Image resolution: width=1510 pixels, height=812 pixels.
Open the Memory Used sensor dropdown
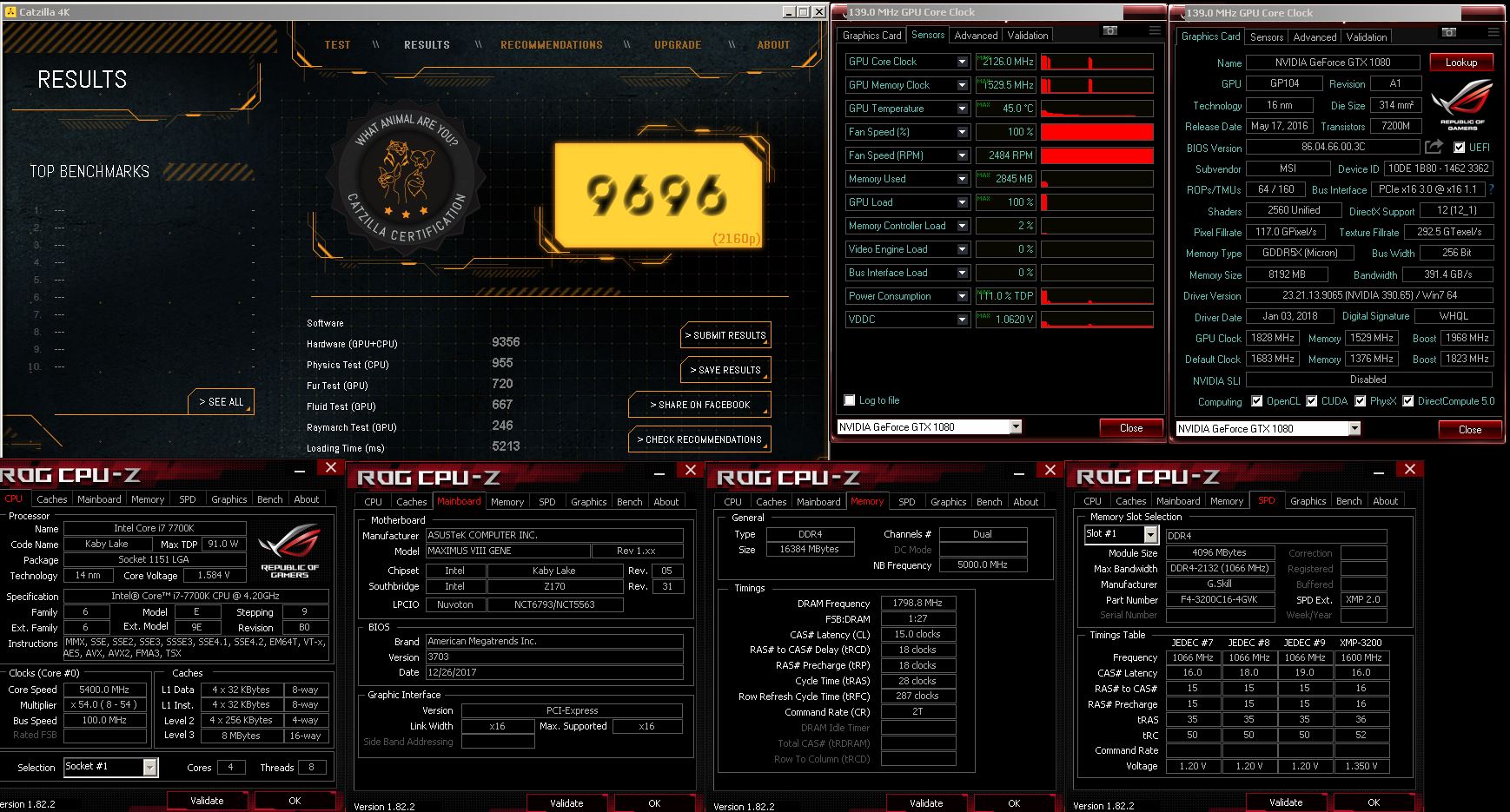point(962,179)
